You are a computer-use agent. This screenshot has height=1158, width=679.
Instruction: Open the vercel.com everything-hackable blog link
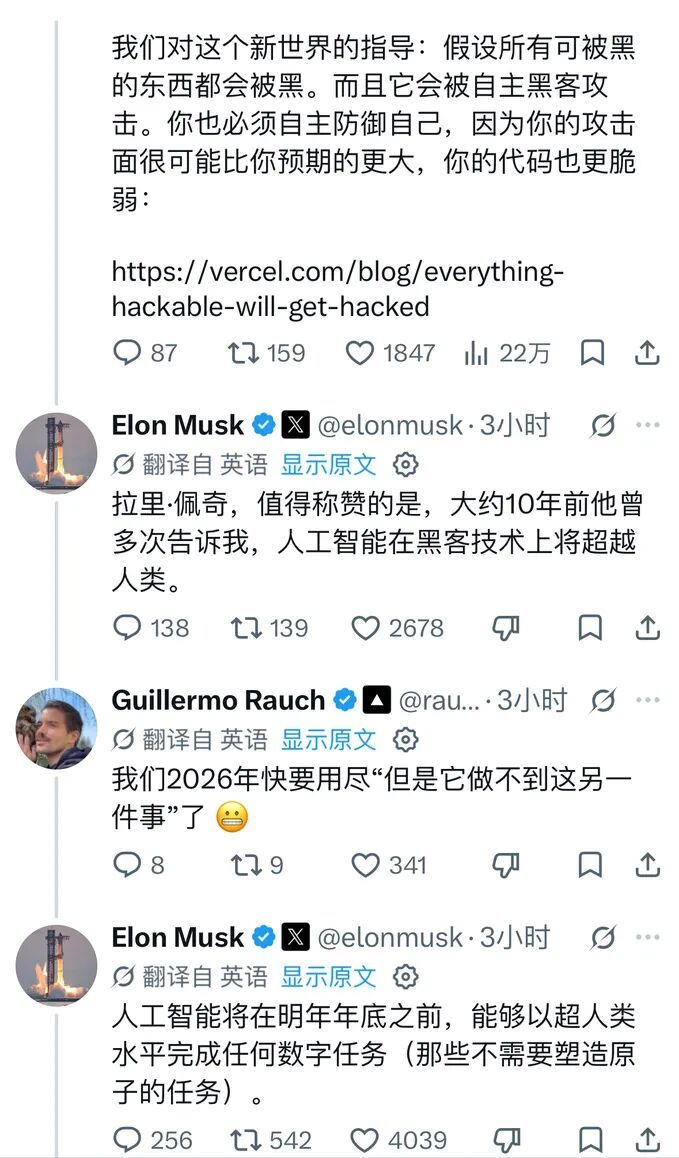(x=338, y=288)
